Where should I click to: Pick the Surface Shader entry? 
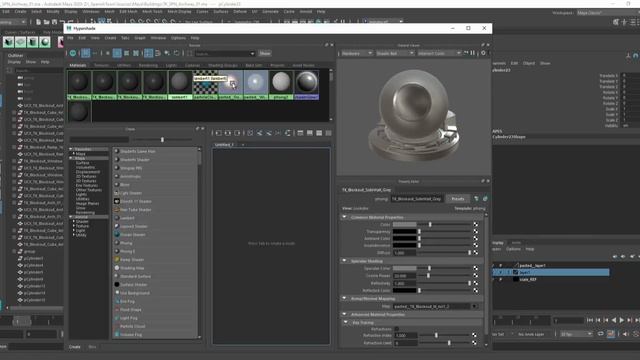(x=133, y=284)
